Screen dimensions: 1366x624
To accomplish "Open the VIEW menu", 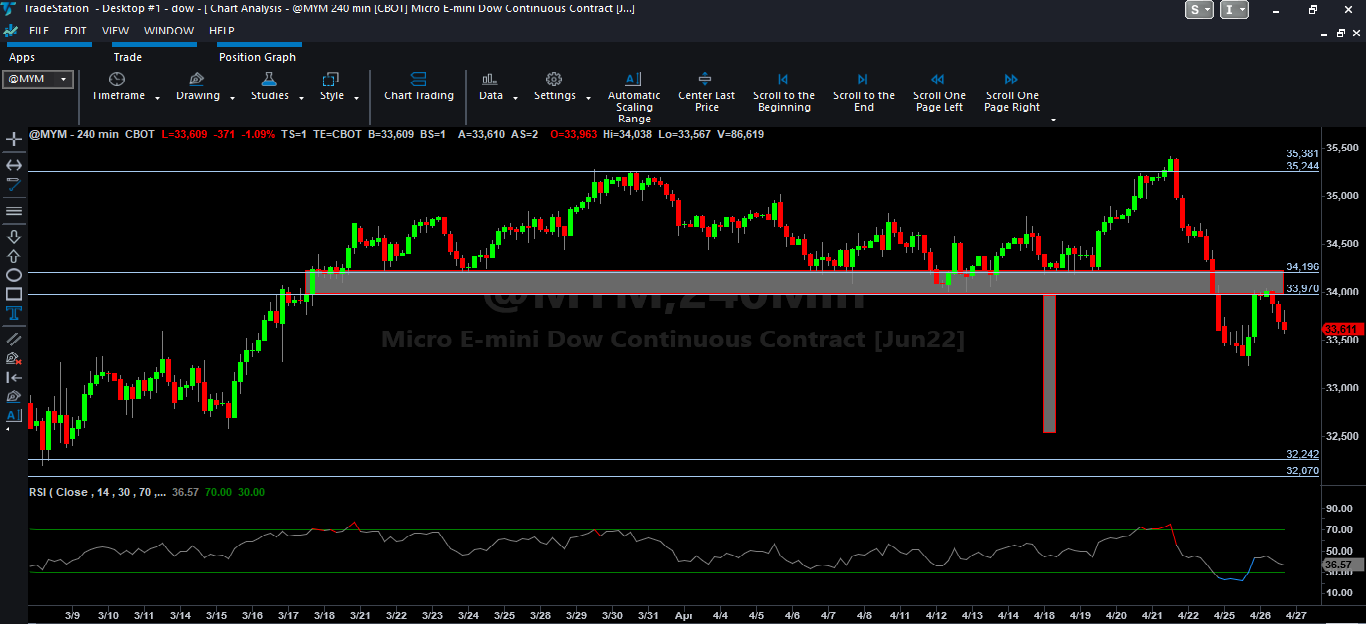I will (115, 31).
